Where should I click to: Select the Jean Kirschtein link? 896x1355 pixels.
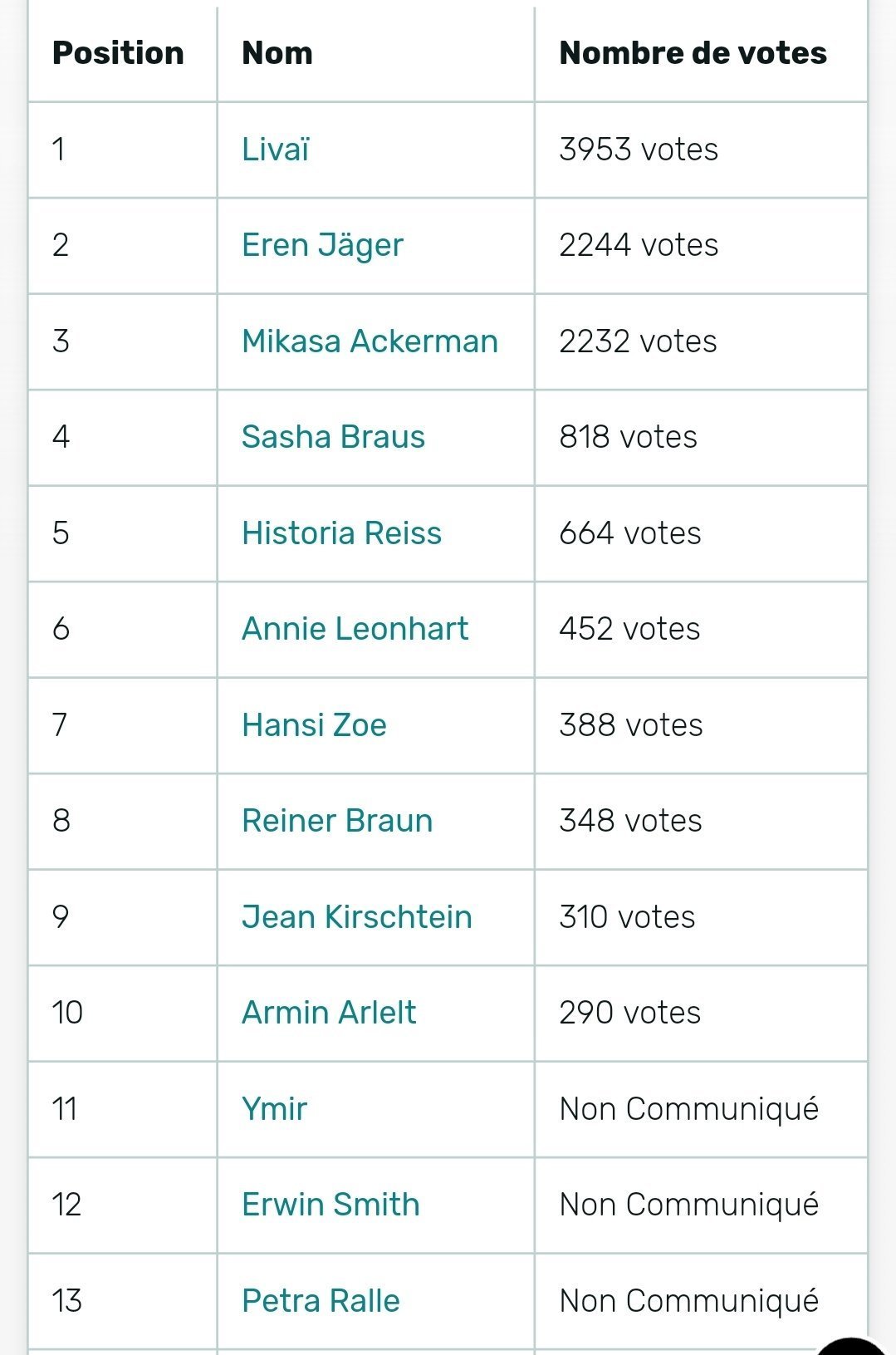(x=356, y=917)
